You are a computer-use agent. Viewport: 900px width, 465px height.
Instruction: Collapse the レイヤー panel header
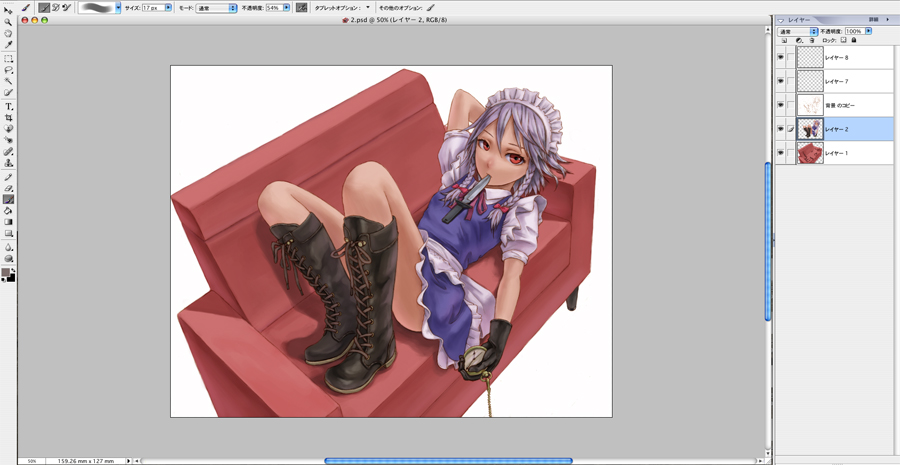[x=781, y=20]
